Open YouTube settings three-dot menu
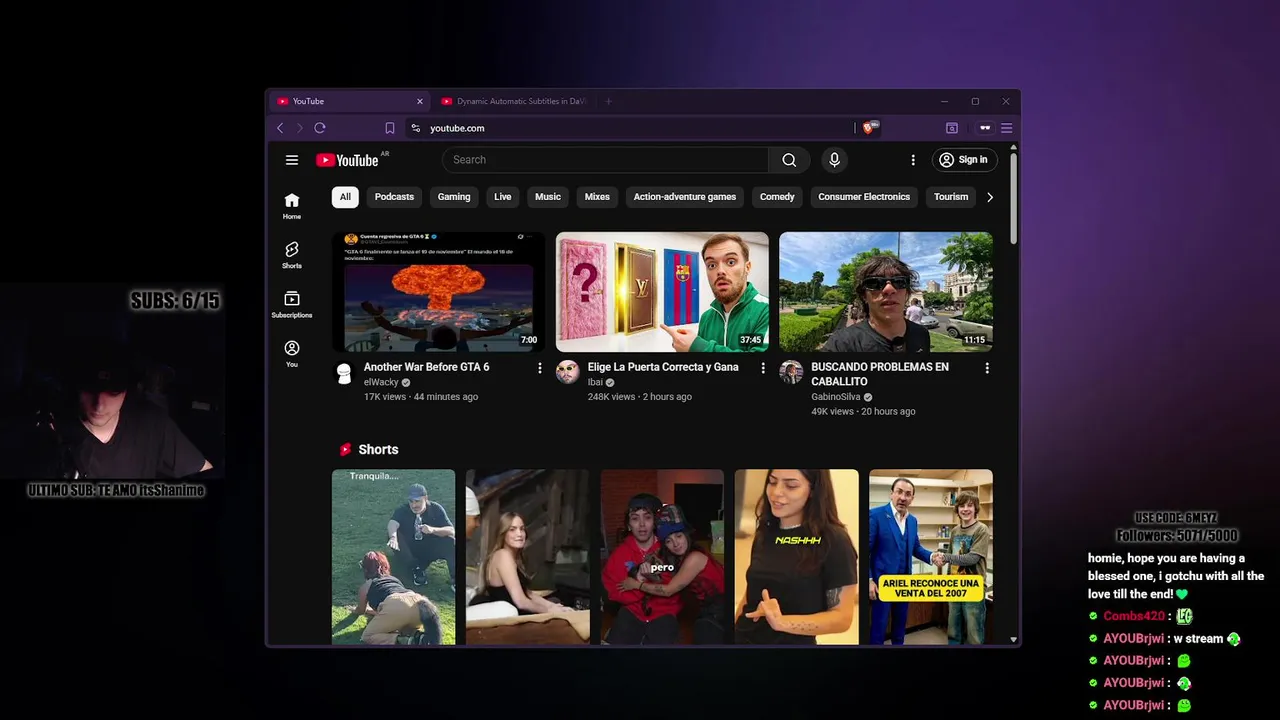Image resolution: width=1280 pixels, height=720 pixels. 913,160
